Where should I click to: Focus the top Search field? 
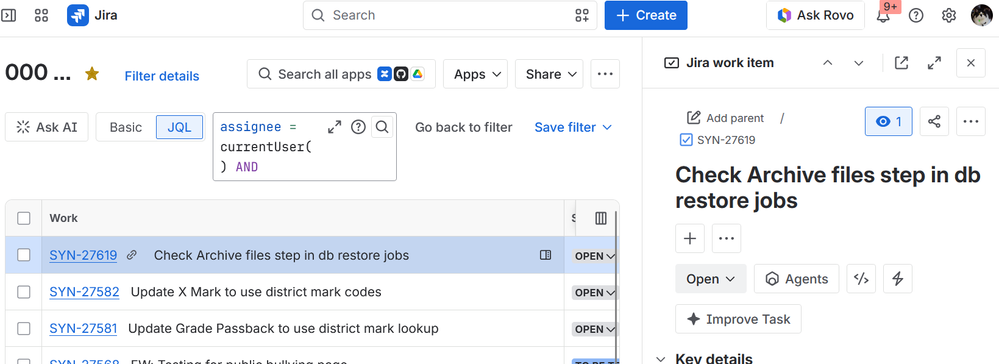(x=450, y=15)
